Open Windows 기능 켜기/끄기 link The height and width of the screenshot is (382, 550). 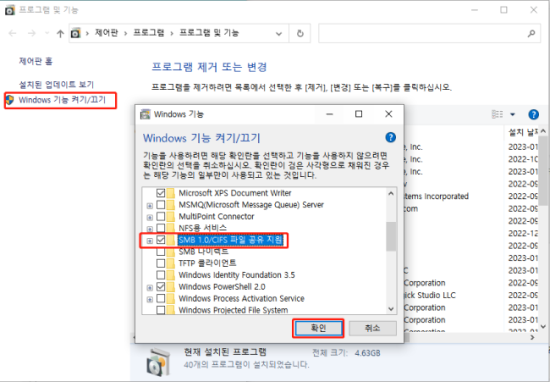pyautogui.click(x=62, y=100)
